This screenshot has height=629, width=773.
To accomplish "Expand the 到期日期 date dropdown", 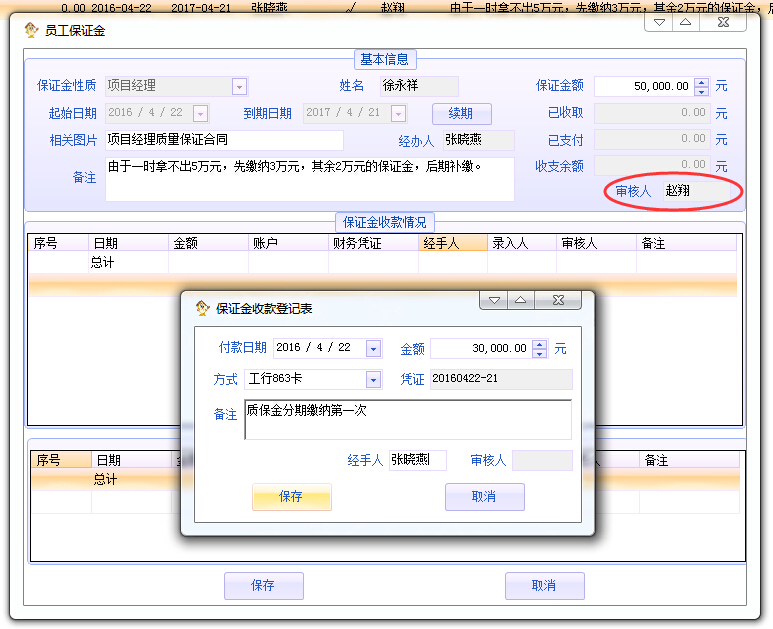I will [x=398, y=113].
